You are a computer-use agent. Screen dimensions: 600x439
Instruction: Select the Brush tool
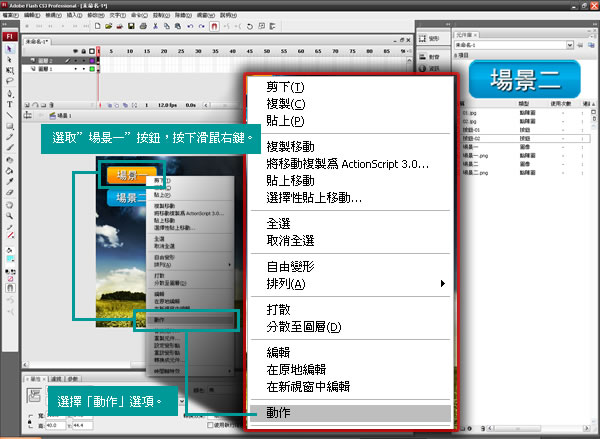10,147
